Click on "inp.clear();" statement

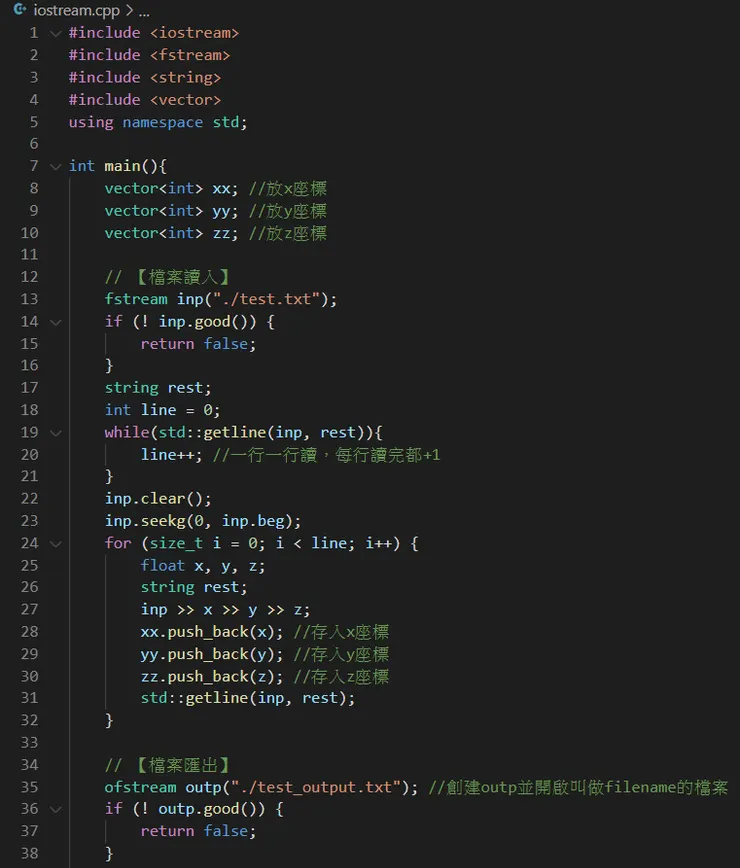pos(158,499)
